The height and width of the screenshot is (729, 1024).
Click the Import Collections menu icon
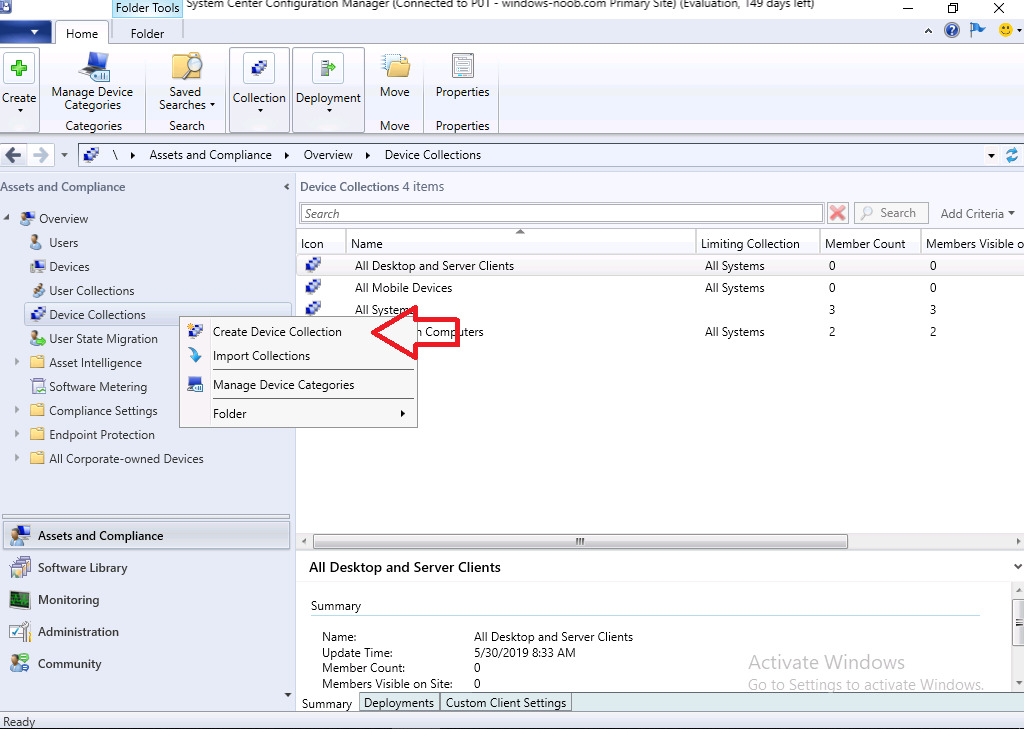(x=195, y=355)
